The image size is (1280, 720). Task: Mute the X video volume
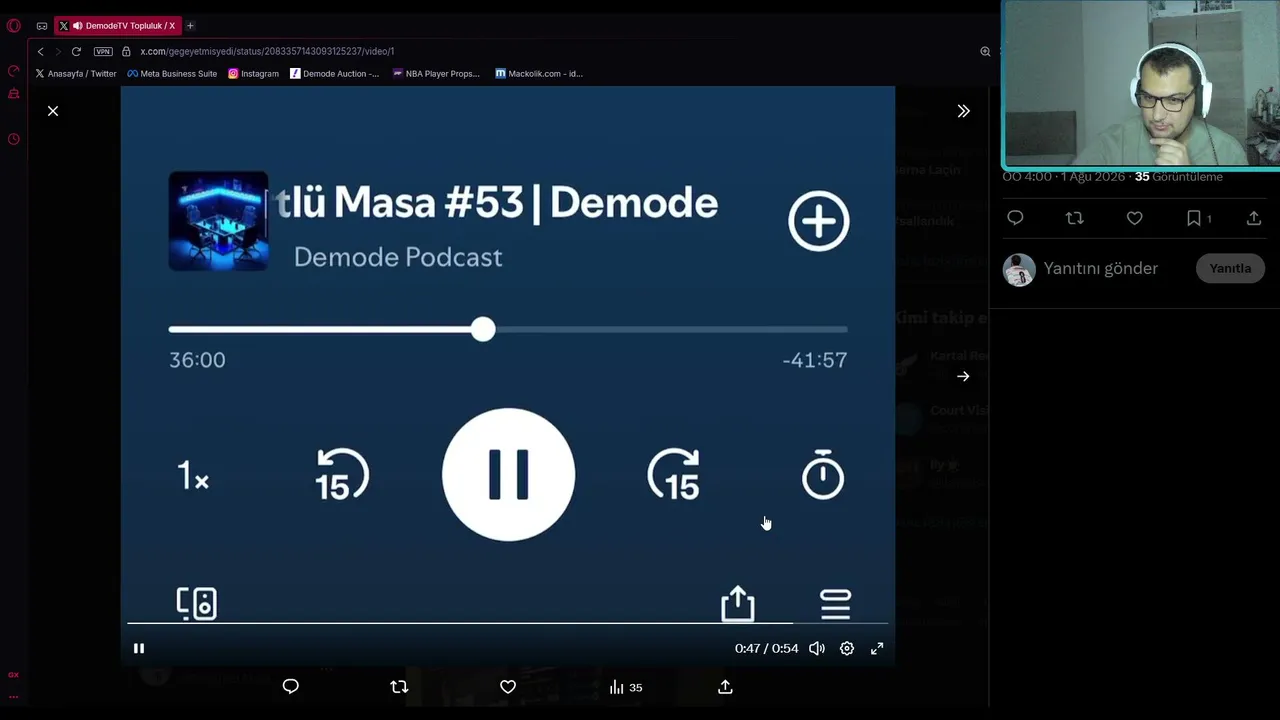click(817, 648)
